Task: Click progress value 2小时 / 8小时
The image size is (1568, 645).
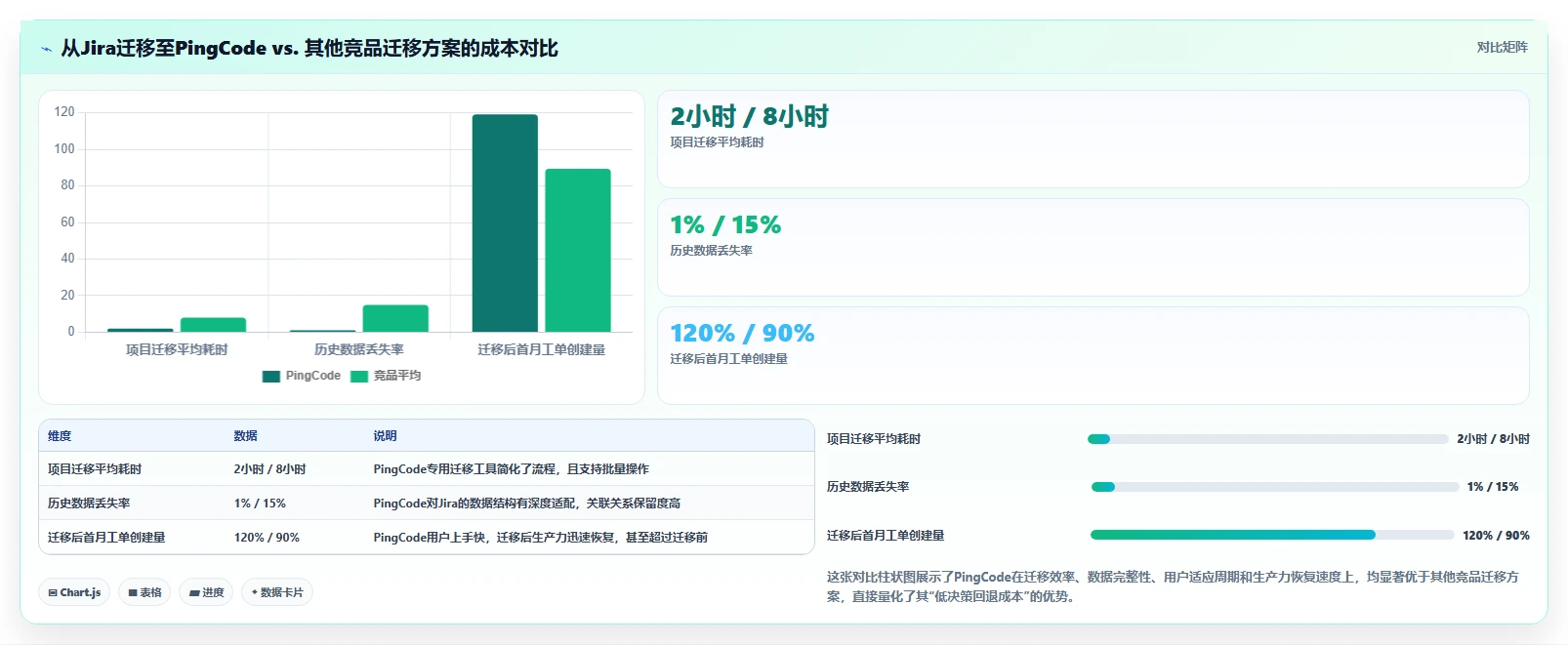Action: (1493, 439)
